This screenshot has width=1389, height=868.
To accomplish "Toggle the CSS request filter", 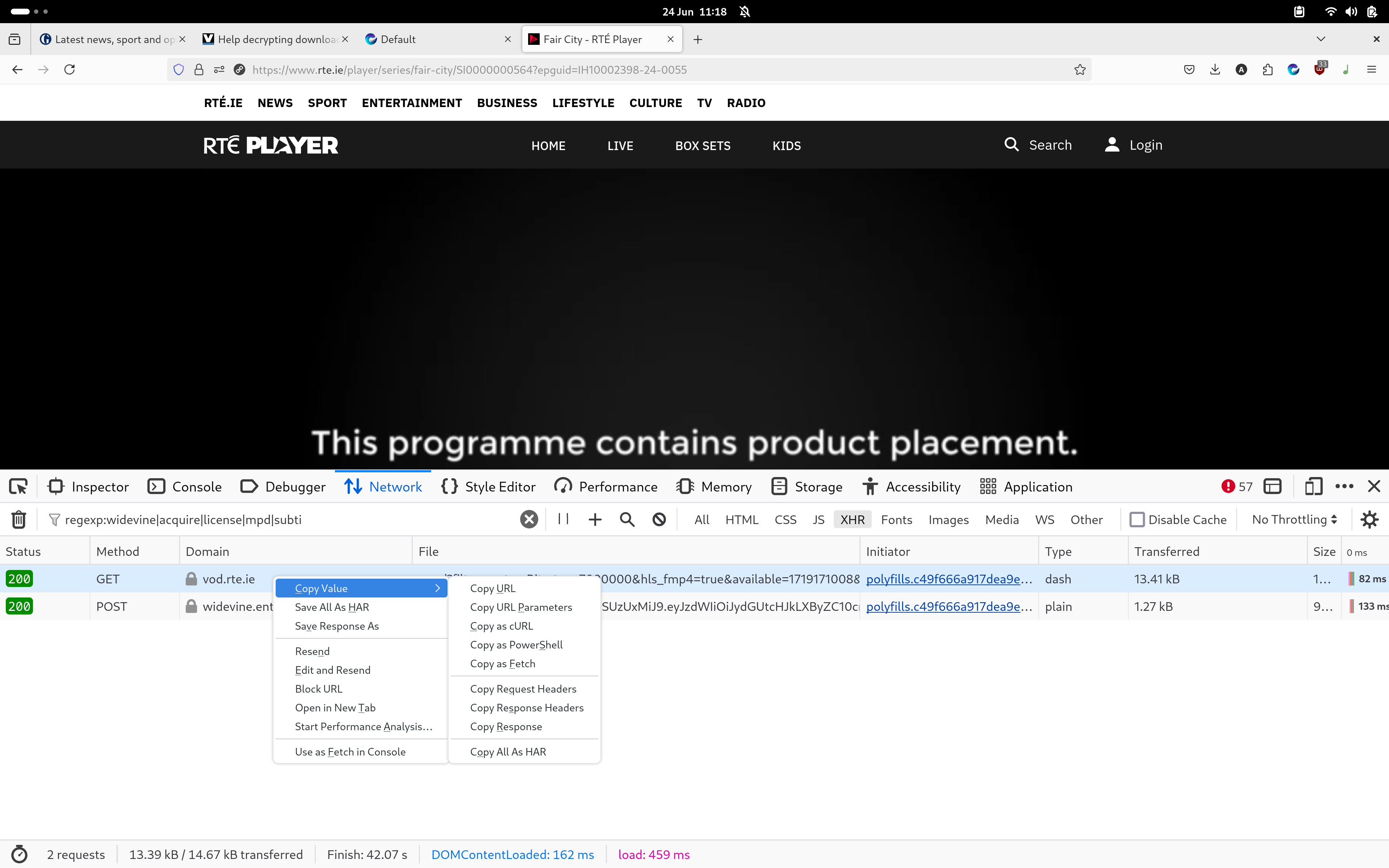I will (x=785, y=520).
